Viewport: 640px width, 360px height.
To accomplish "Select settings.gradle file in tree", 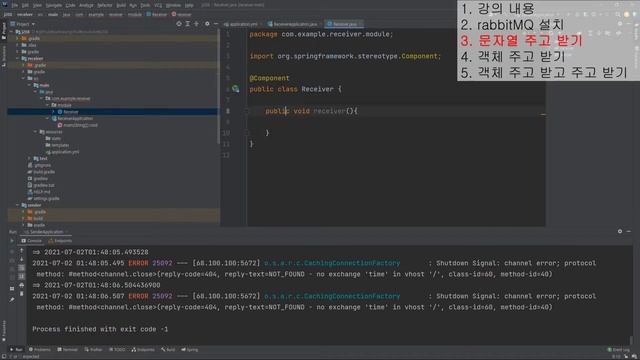I will point(44,198).
